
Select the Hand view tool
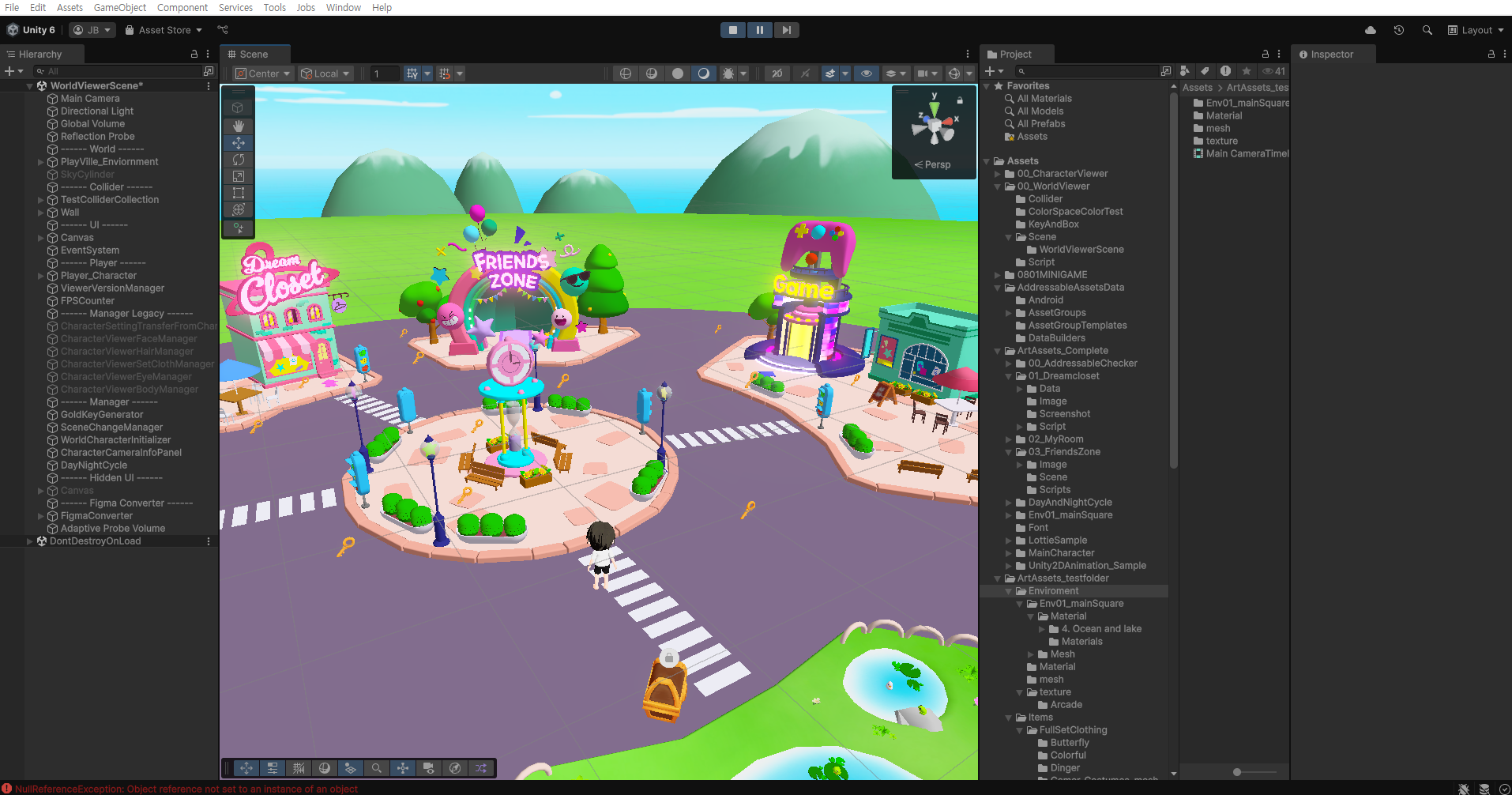pyautogui.click(x=238, y=126)
